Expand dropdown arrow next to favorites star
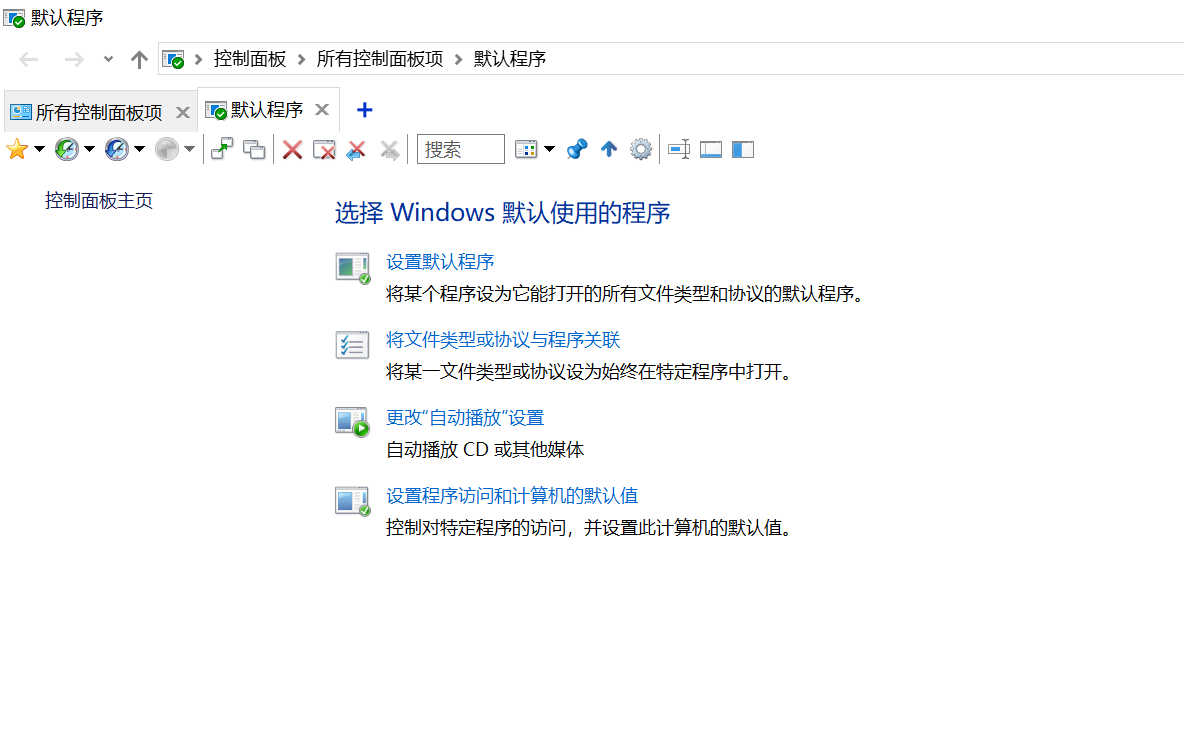1184x747 pixels. pyautogui.click(x=39, y=150)
